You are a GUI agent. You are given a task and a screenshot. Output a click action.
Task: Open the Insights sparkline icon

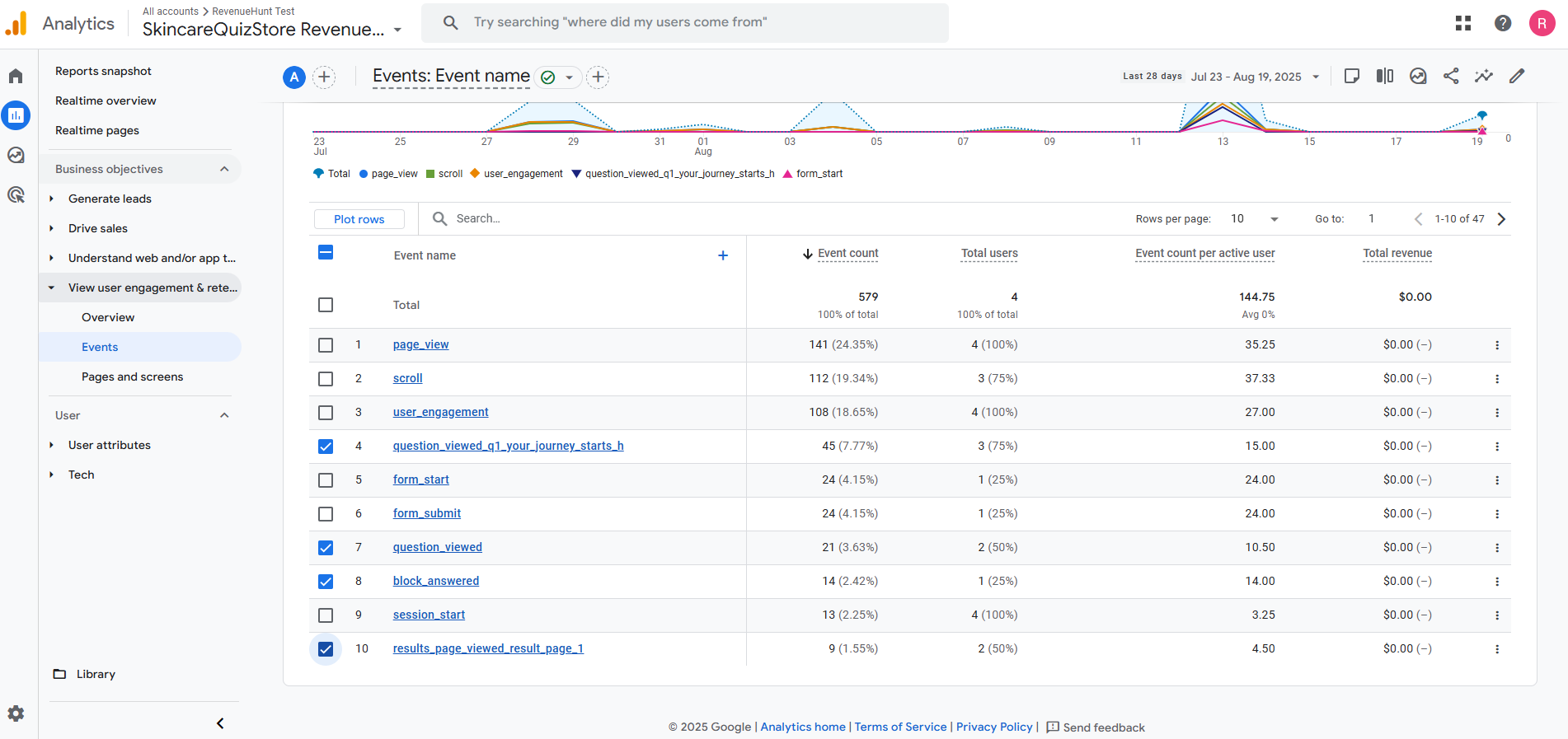click(1484, 76)
